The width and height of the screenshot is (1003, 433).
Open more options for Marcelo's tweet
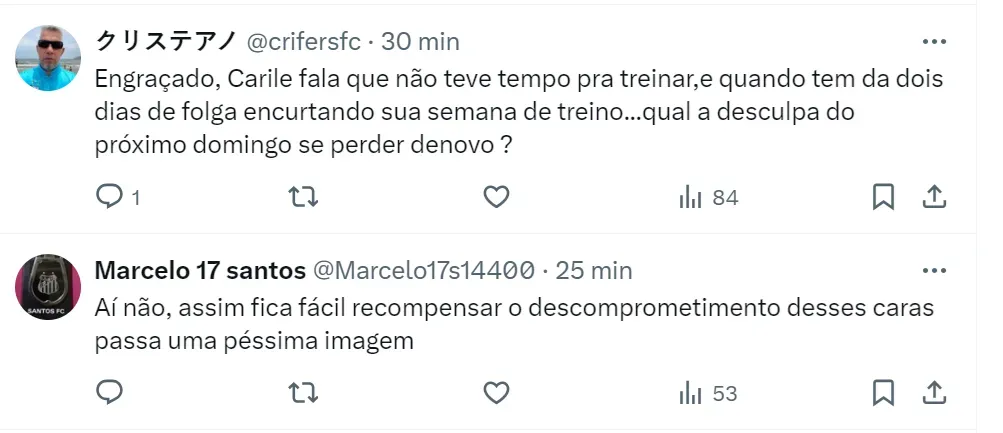[x=933, y=270]
